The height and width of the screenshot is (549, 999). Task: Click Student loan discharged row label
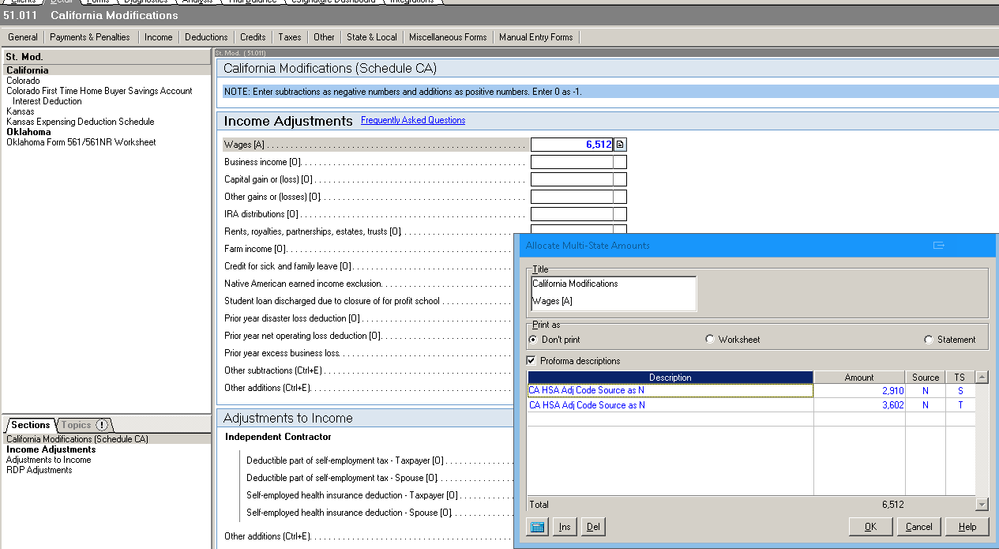tap(331, 301)
